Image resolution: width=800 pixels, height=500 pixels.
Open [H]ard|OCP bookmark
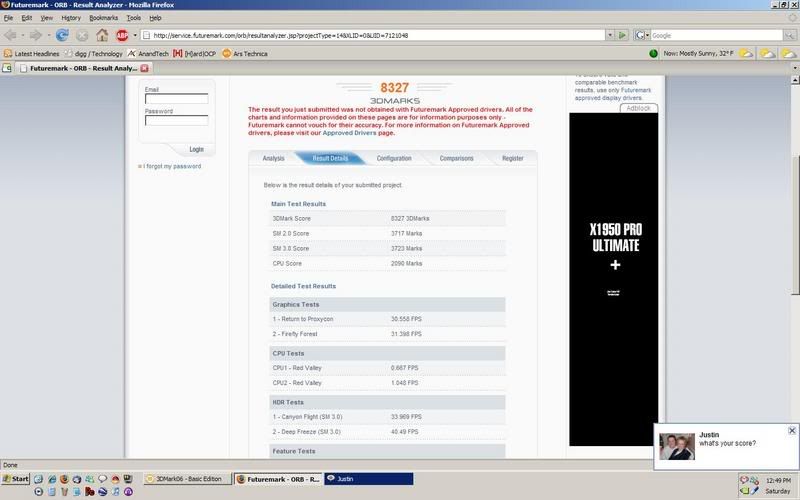pos(194,53)
